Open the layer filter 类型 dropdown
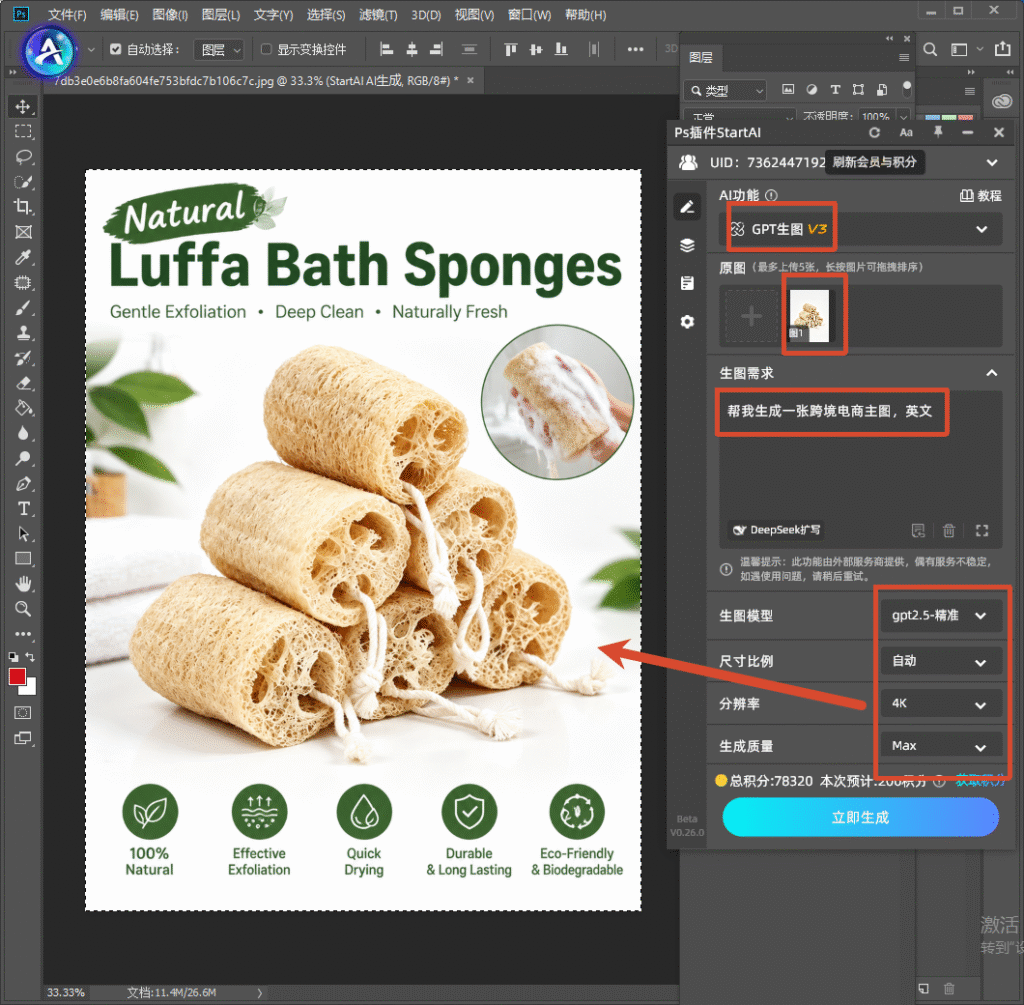The width and height of the screenshot is (1024, 1005). pyautogui.click(x=726, y=90)
